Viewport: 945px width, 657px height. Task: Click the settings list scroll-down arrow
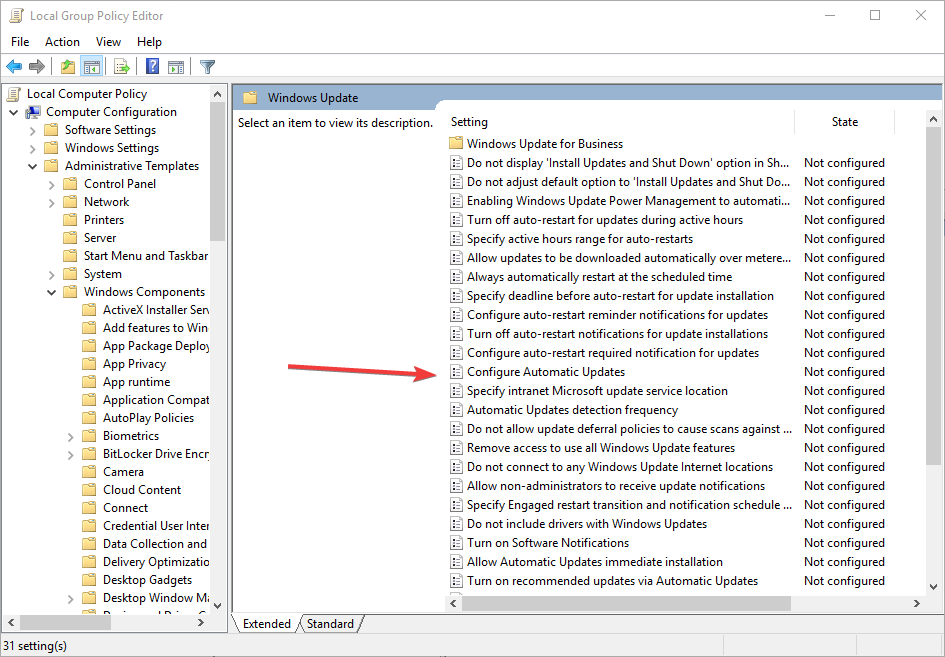click(x=934, y=586)
